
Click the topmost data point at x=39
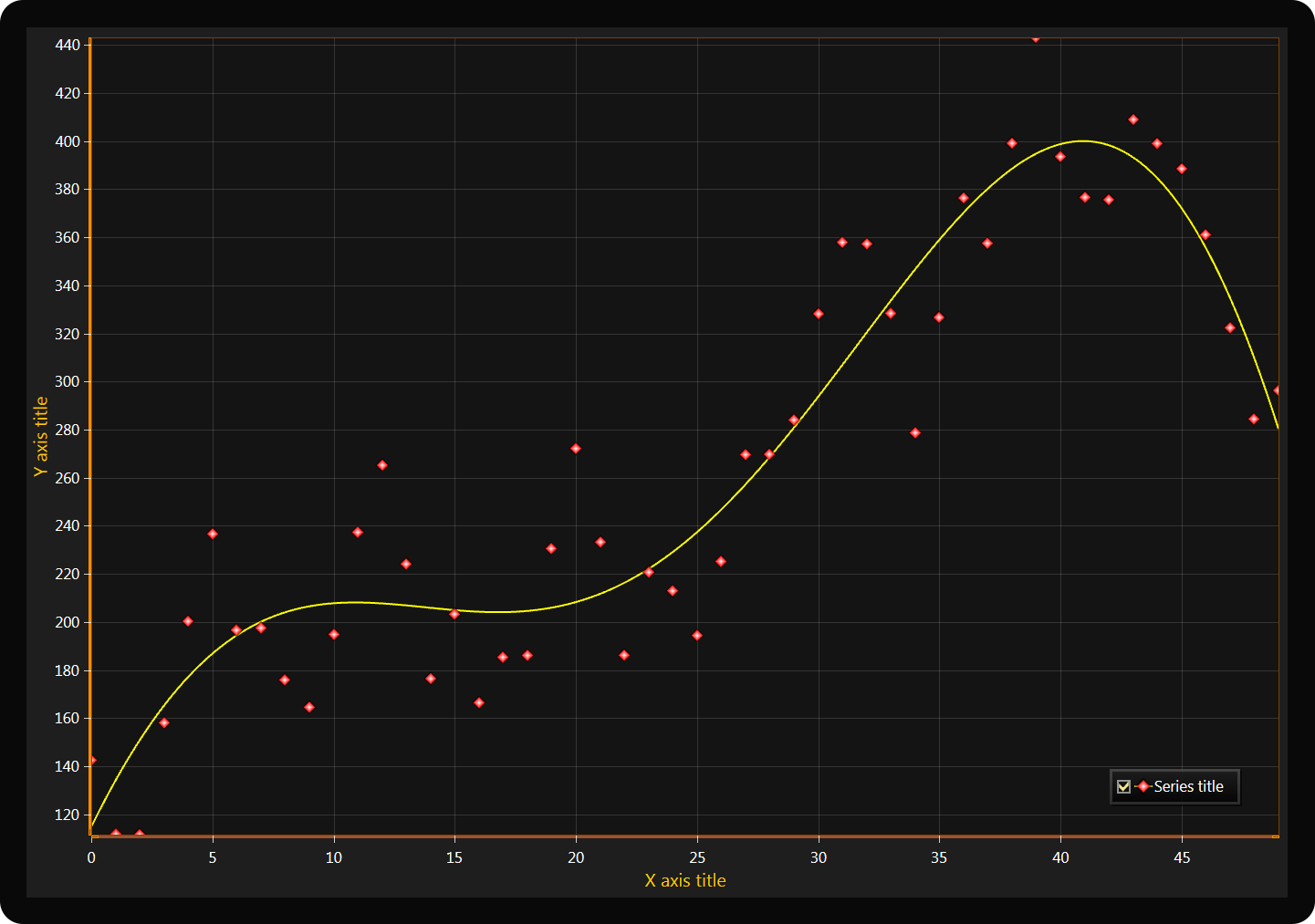[1036, 38]
